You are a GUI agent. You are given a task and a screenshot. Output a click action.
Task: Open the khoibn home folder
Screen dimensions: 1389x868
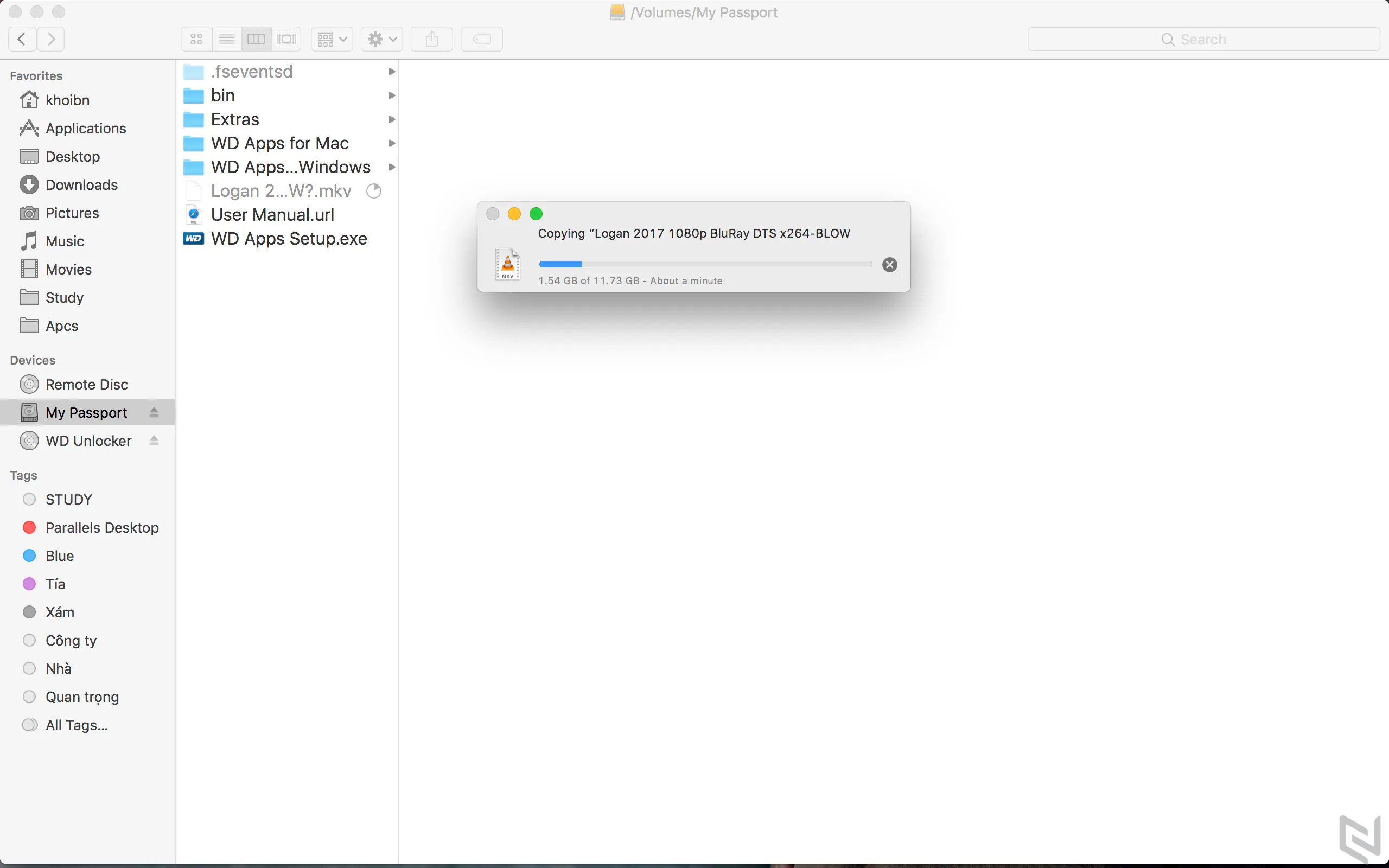(x=87, y=100)
